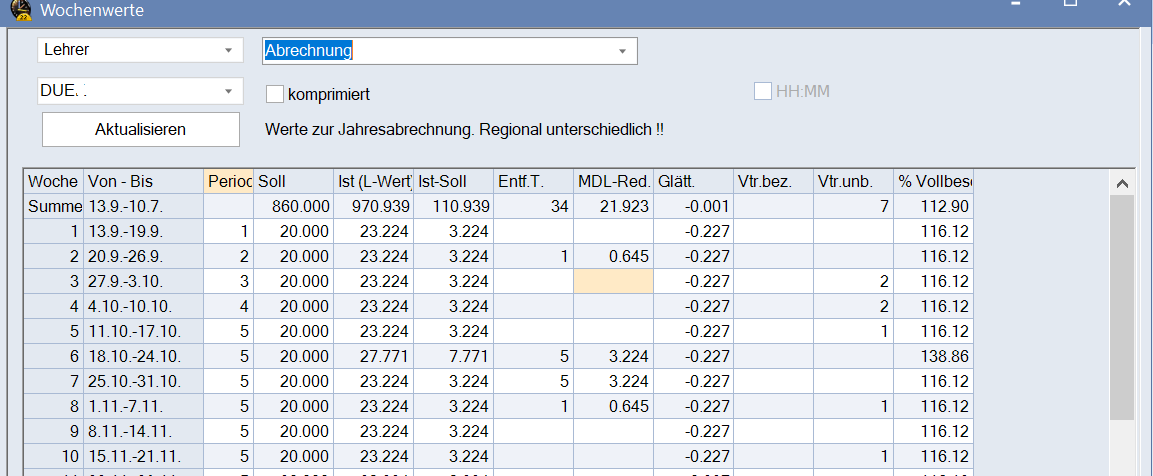The height and width of the screenshot is (476, 1153).
Task: Select the Ist-Soll column header
Action: [x=453, y=181]
